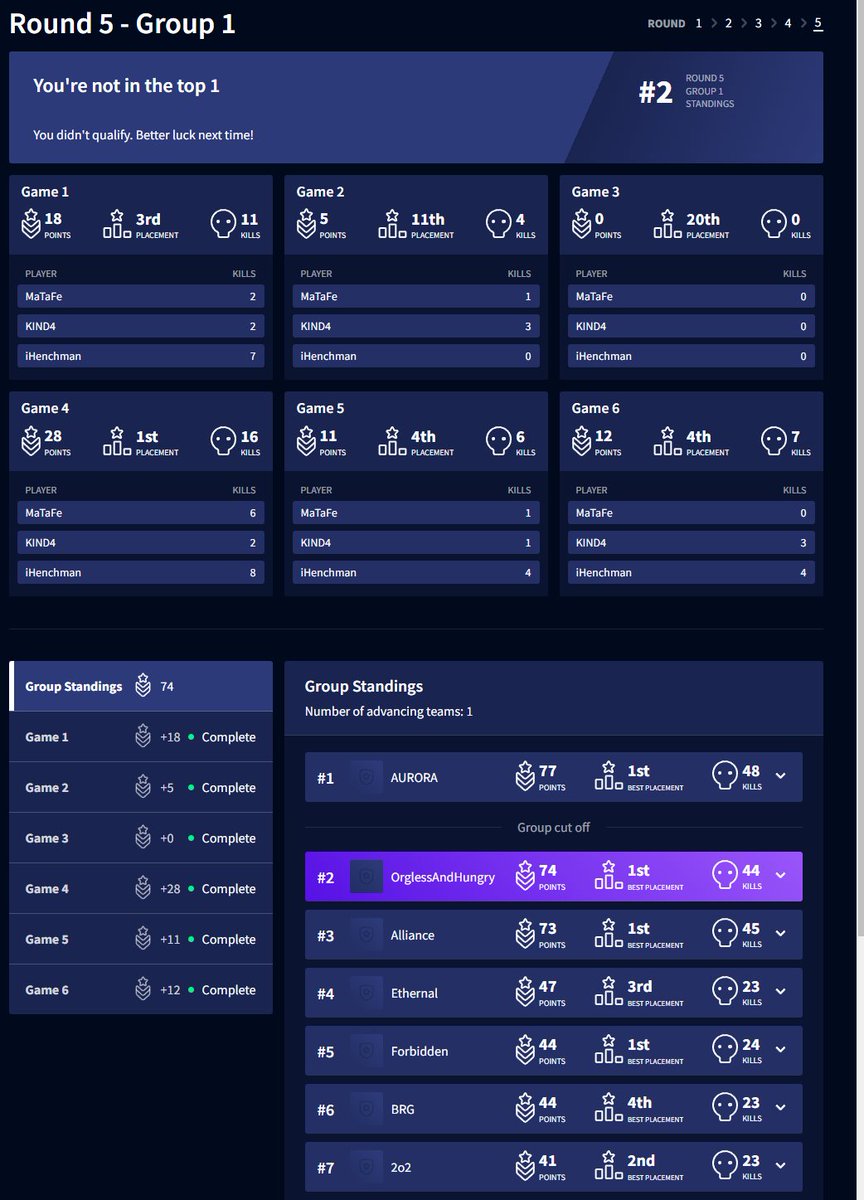The image size is (864, 1200).
Task: Select KIND4 row in Game 5
Action: coord(416,543)
